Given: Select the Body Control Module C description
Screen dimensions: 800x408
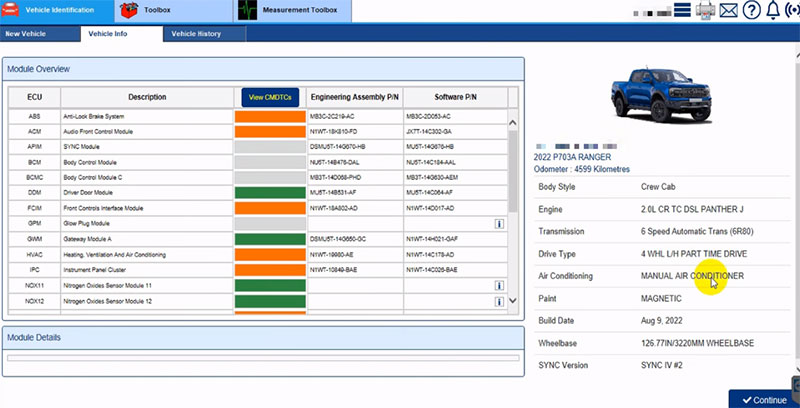Looking at the screenshot, I should point(93,177).
